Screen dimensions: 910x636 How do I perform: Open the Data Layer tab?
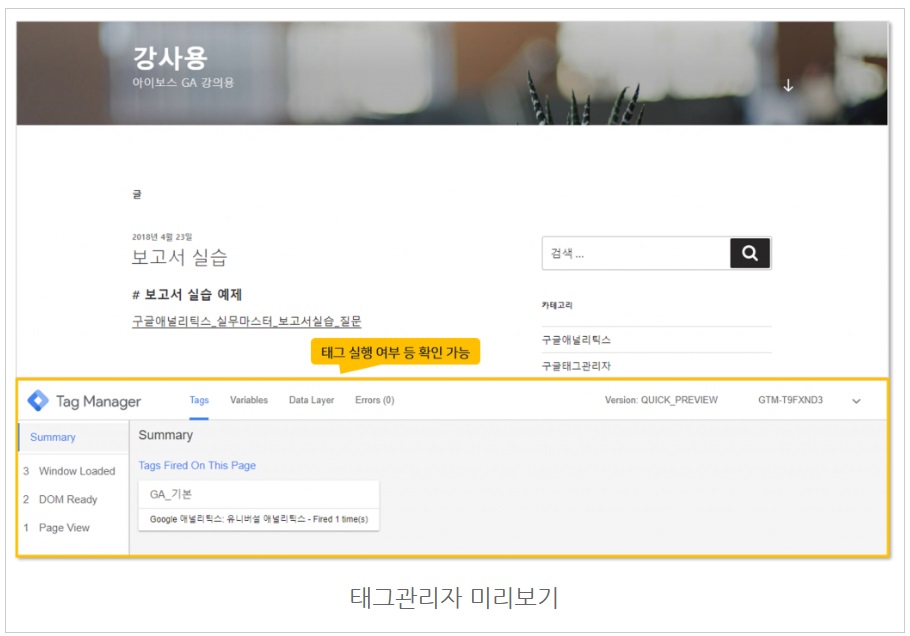tap(312, 400)
